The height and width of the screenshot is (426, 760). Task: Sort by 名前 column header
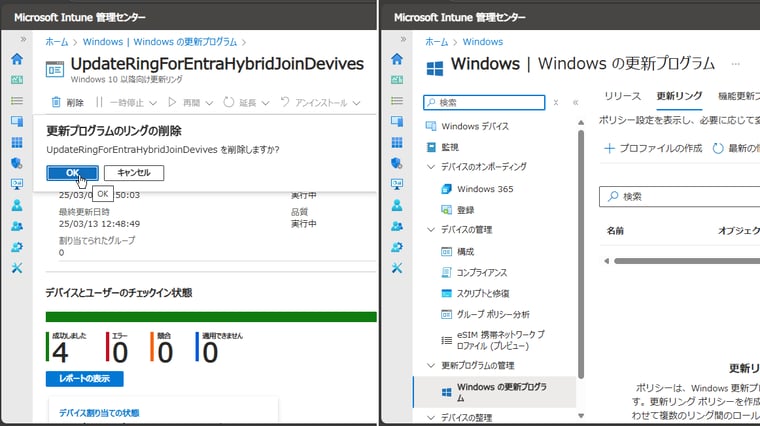click(x=615, y=231)
